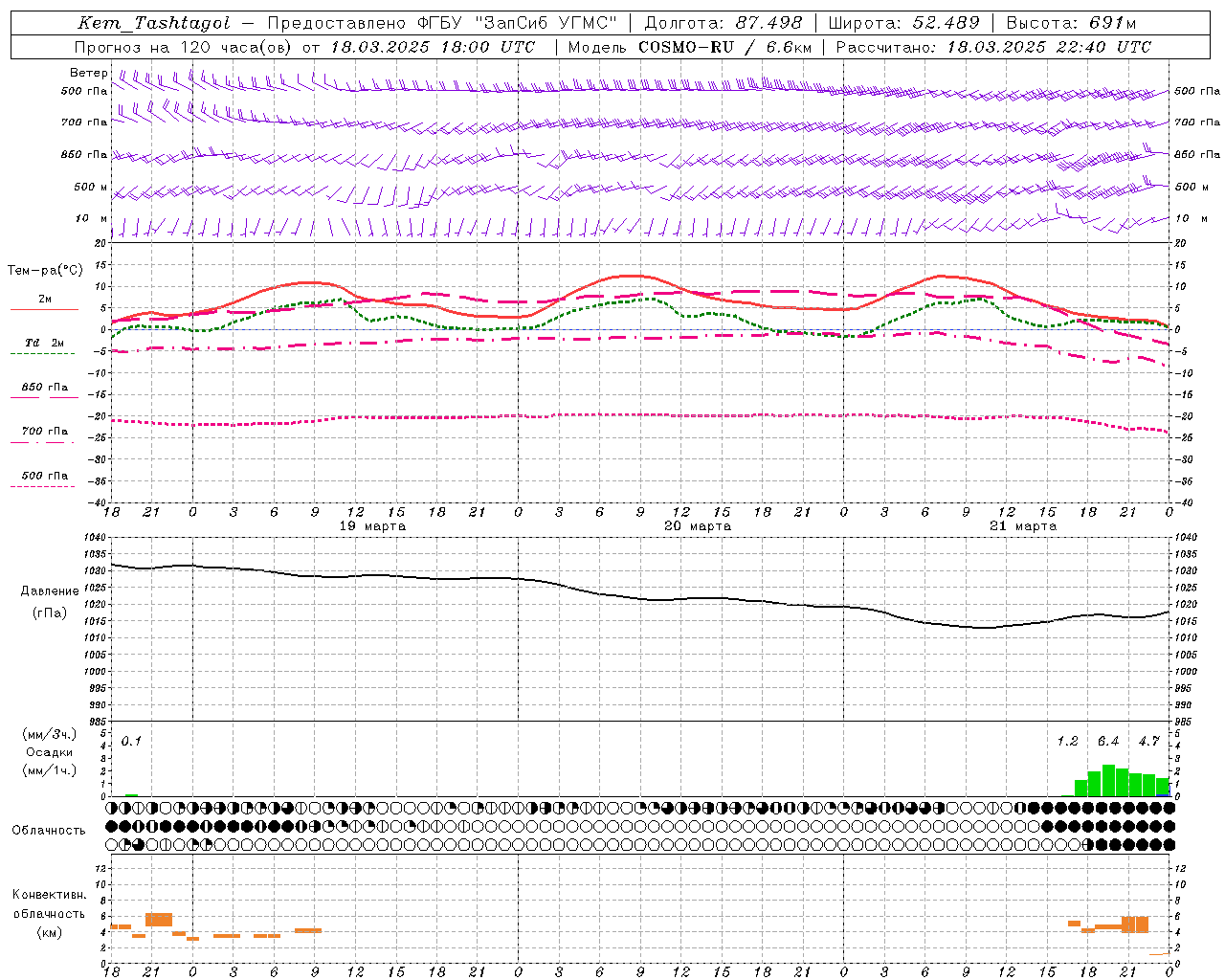Click the Осадки panel label
The width and height of the screenshot is (1225, 980).
(x=50, y=752)
